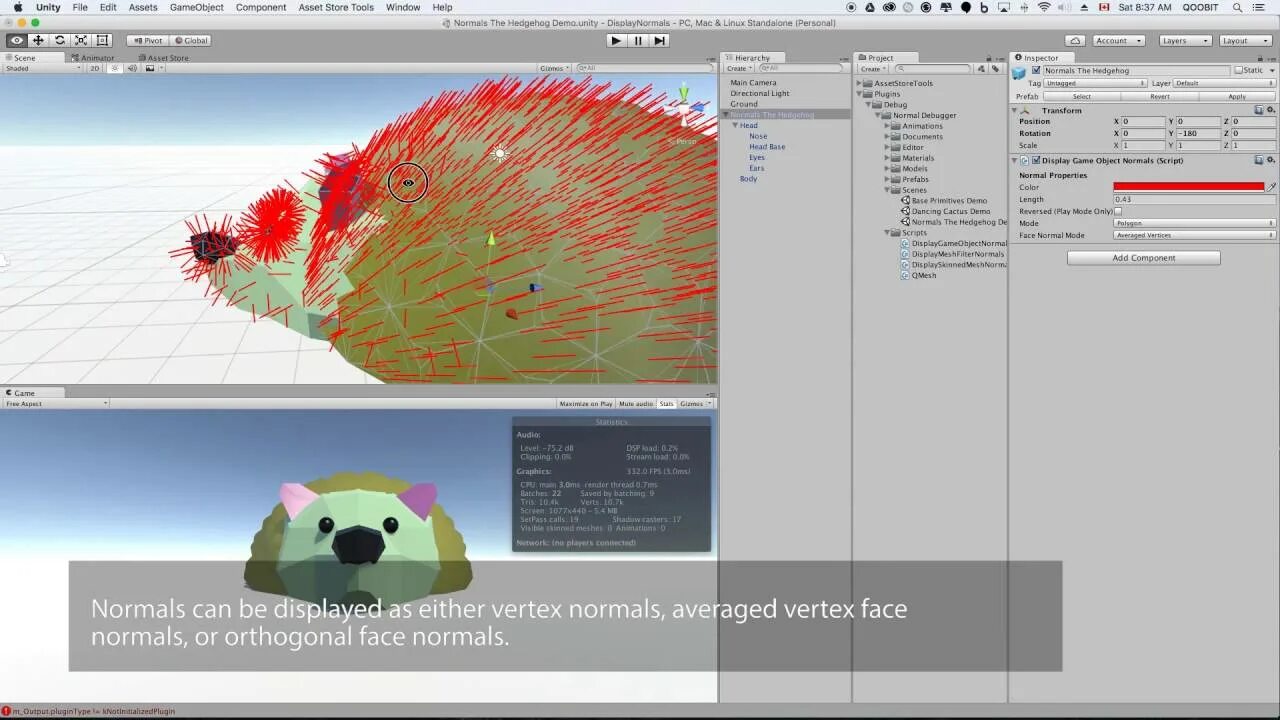The height and width of the screenshot is (720, 1280).
Task: Toggle Display Game Object Normals script enabled
Action: (x=1036, y=160)
